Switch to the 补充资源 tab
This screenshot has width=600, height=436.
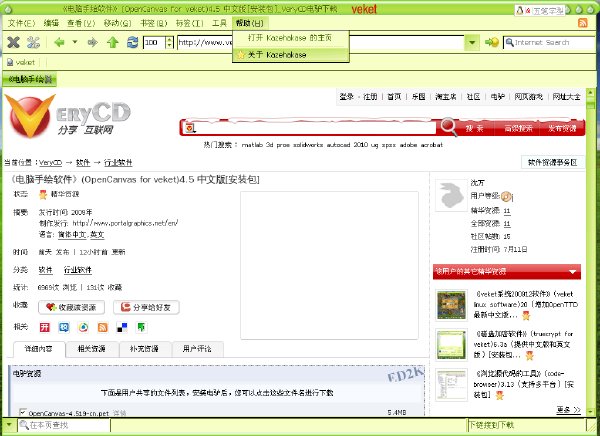pyautogui.click(x=144, y=349)
